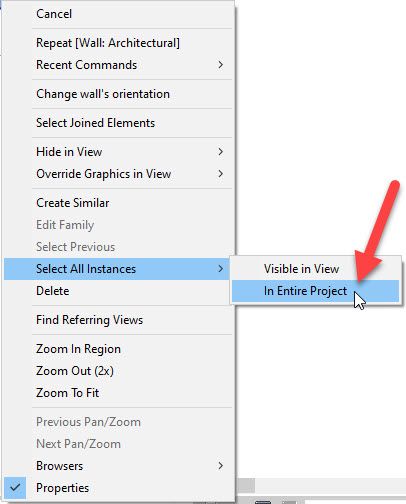Expand Override Graphics in View chevron
406x504 pixels.
pos(220,174)
